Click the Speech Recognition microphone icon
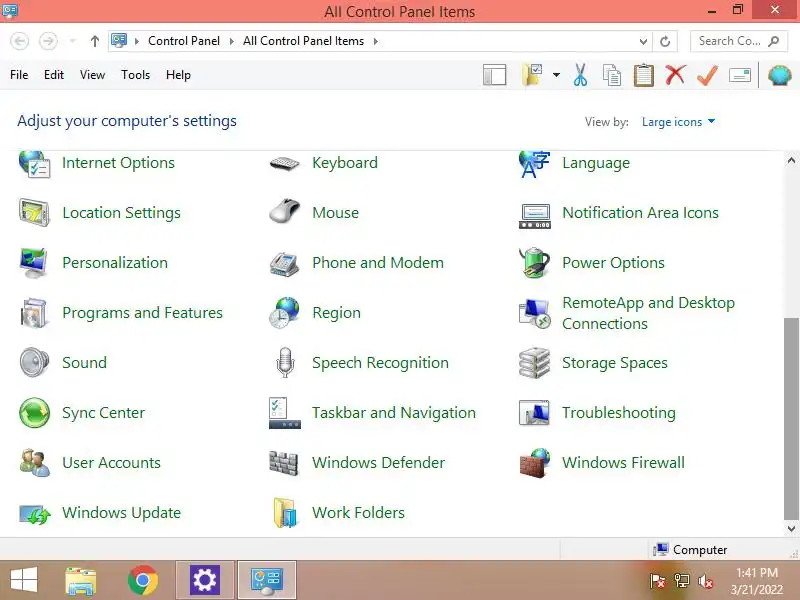 [x=285, y=362]
